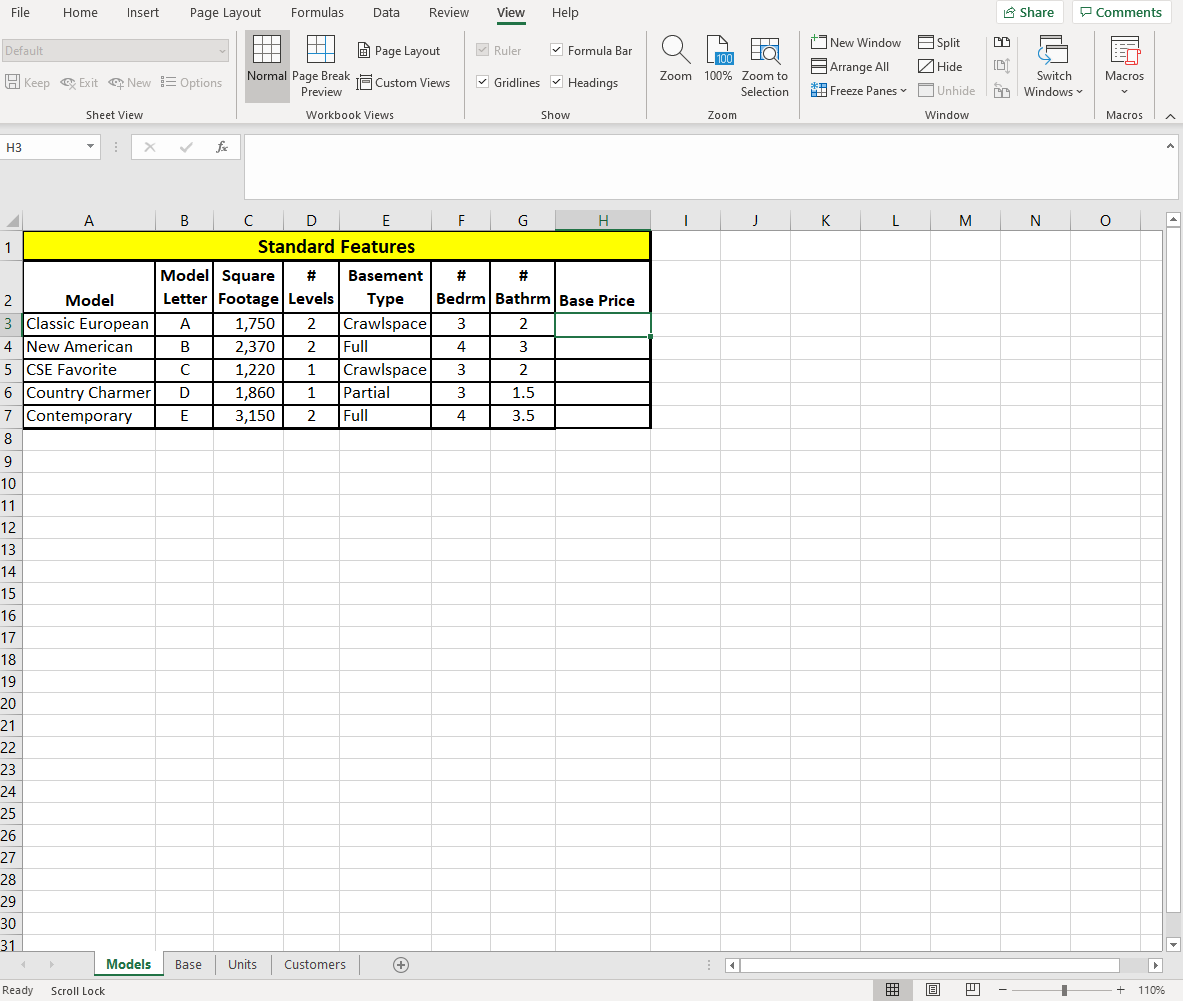Viewport: 1183px width, 1001px height.
Task: Toggle the Gridlines checkbox
Action: 482,82
